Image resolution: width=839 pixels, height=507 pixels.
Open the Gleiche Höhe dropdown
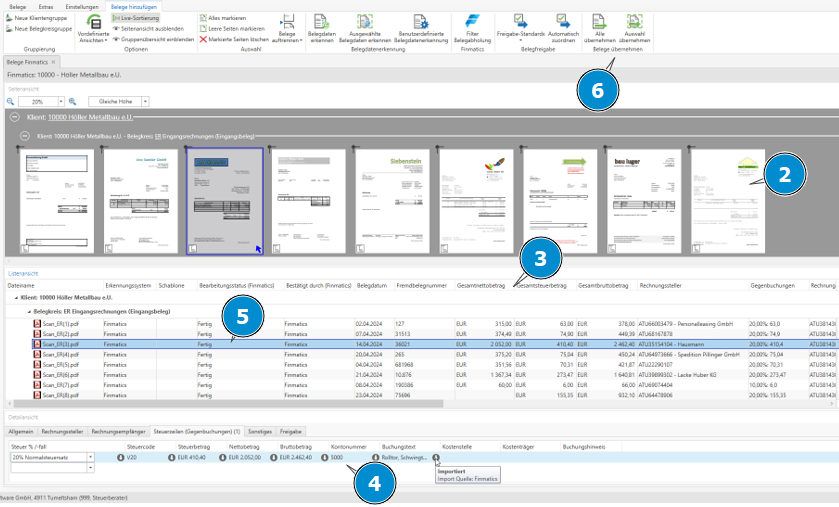pos(145,102)
